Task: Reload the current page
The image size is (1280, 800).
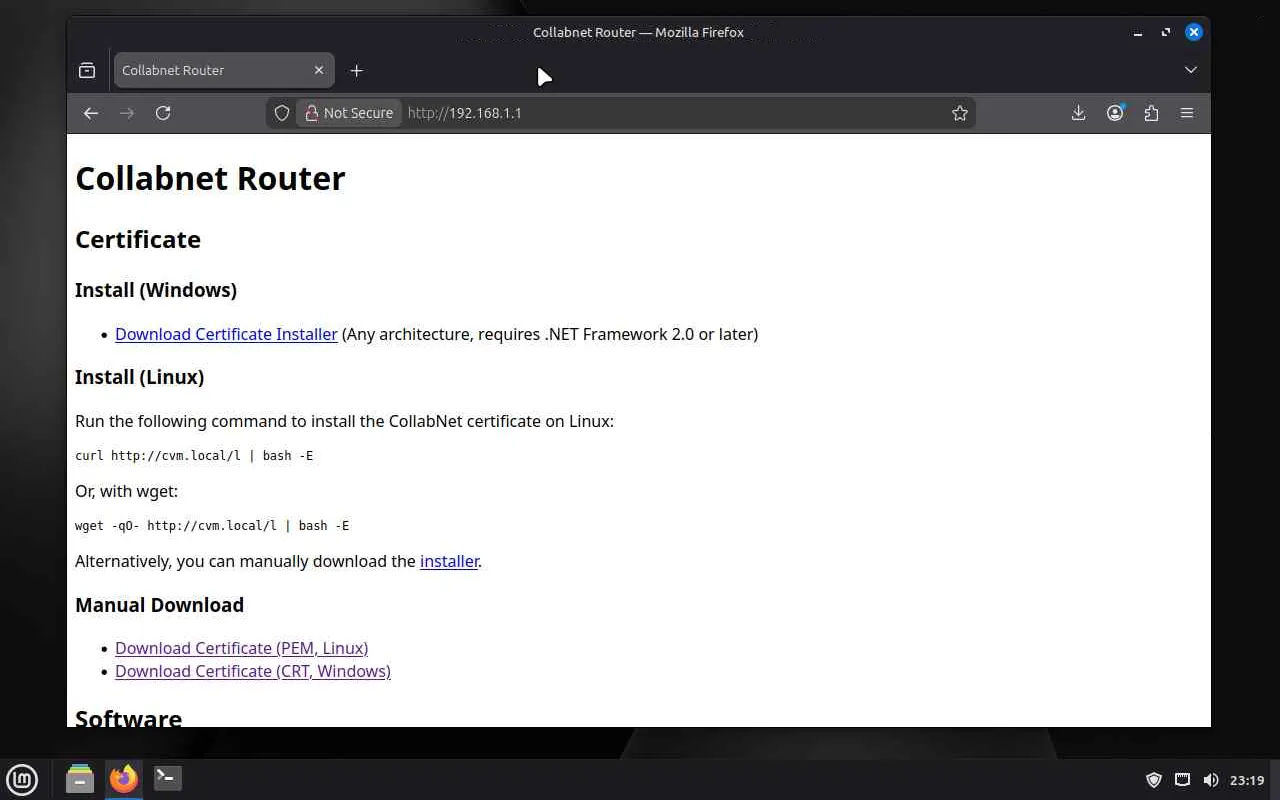Action: coord(163,113)
